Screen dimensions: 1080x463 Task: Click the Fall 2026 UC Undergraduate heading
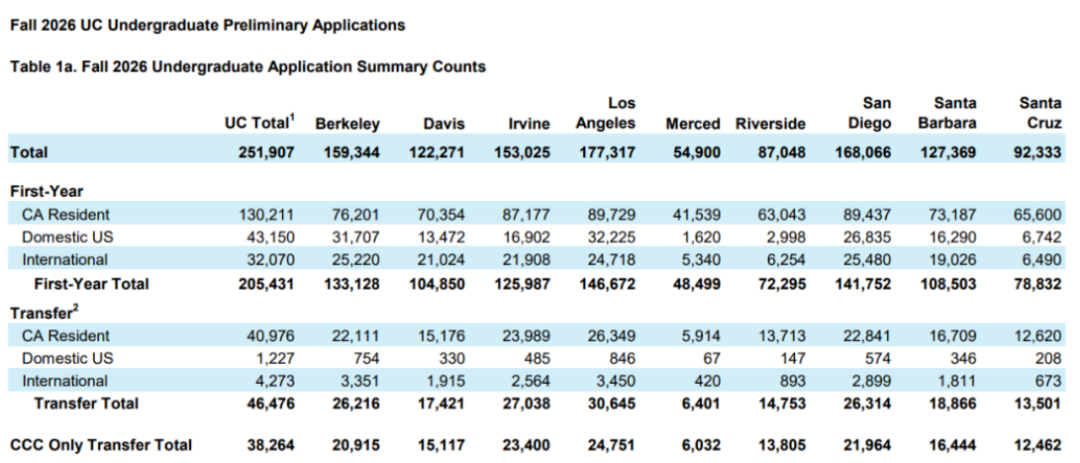coord(208,24)
